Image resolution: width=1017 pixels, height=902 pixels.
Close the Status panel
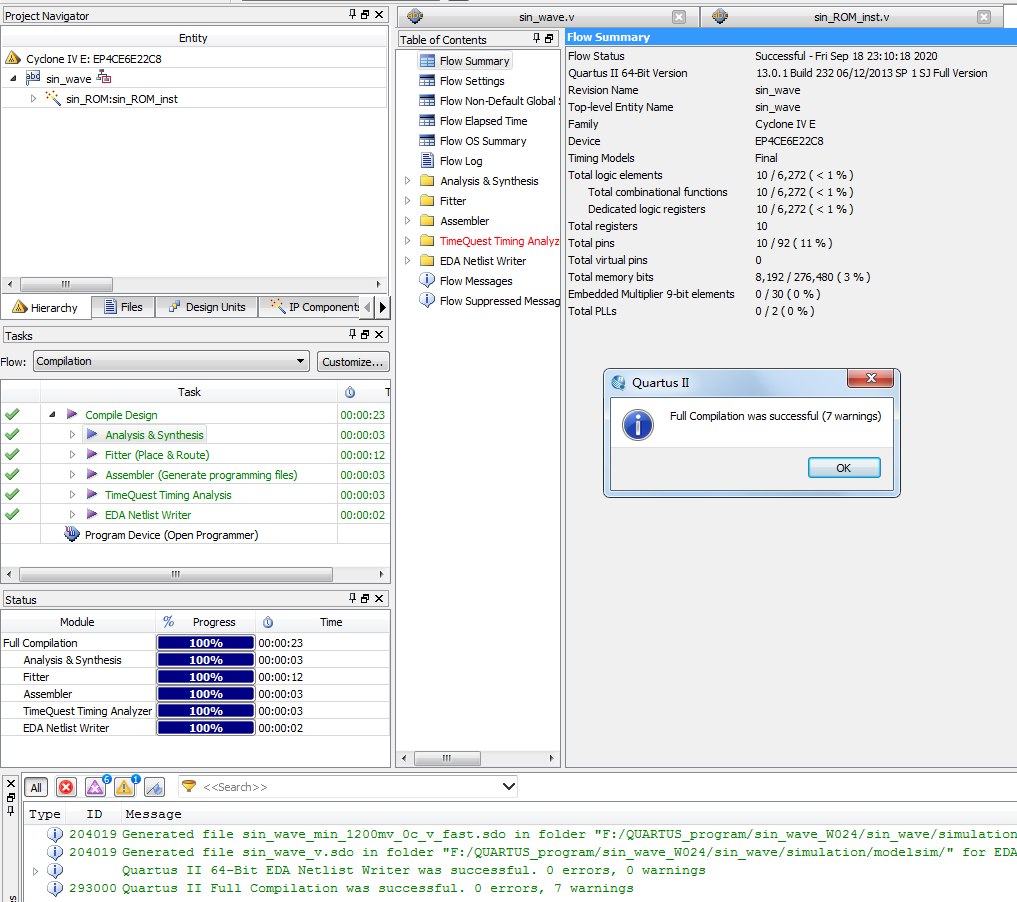pos(379,598)
